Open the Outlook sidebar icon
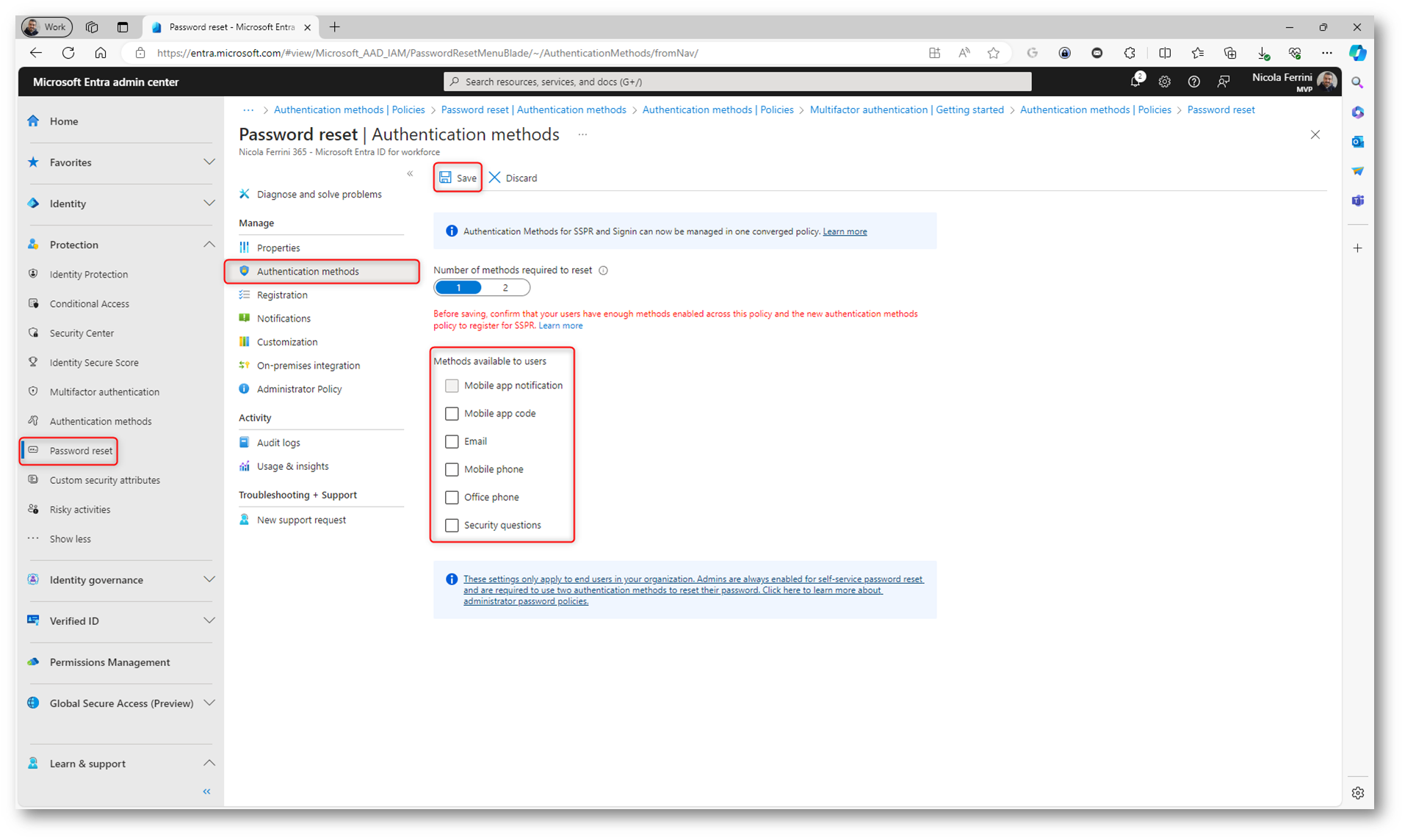Viewport: 1405px width, 840px height. [x=1357, y=142]
